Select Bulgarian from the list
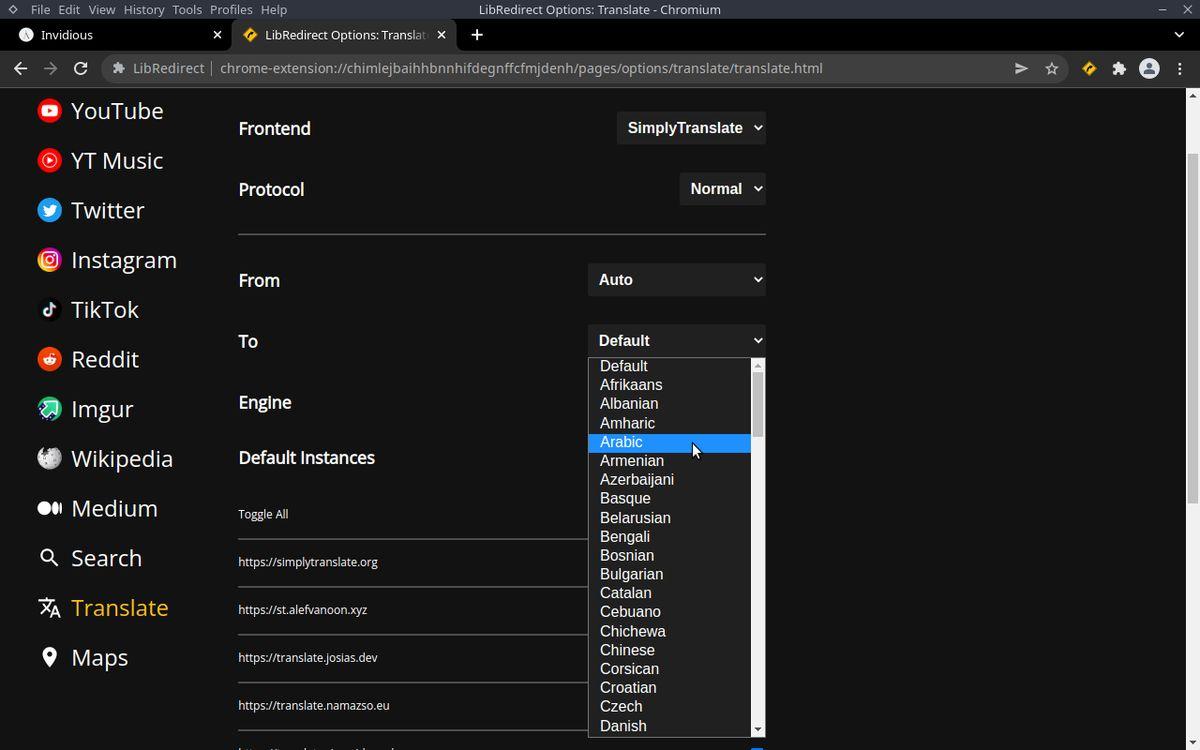Viewport: 1200px width, 750px height. [669, 575]
